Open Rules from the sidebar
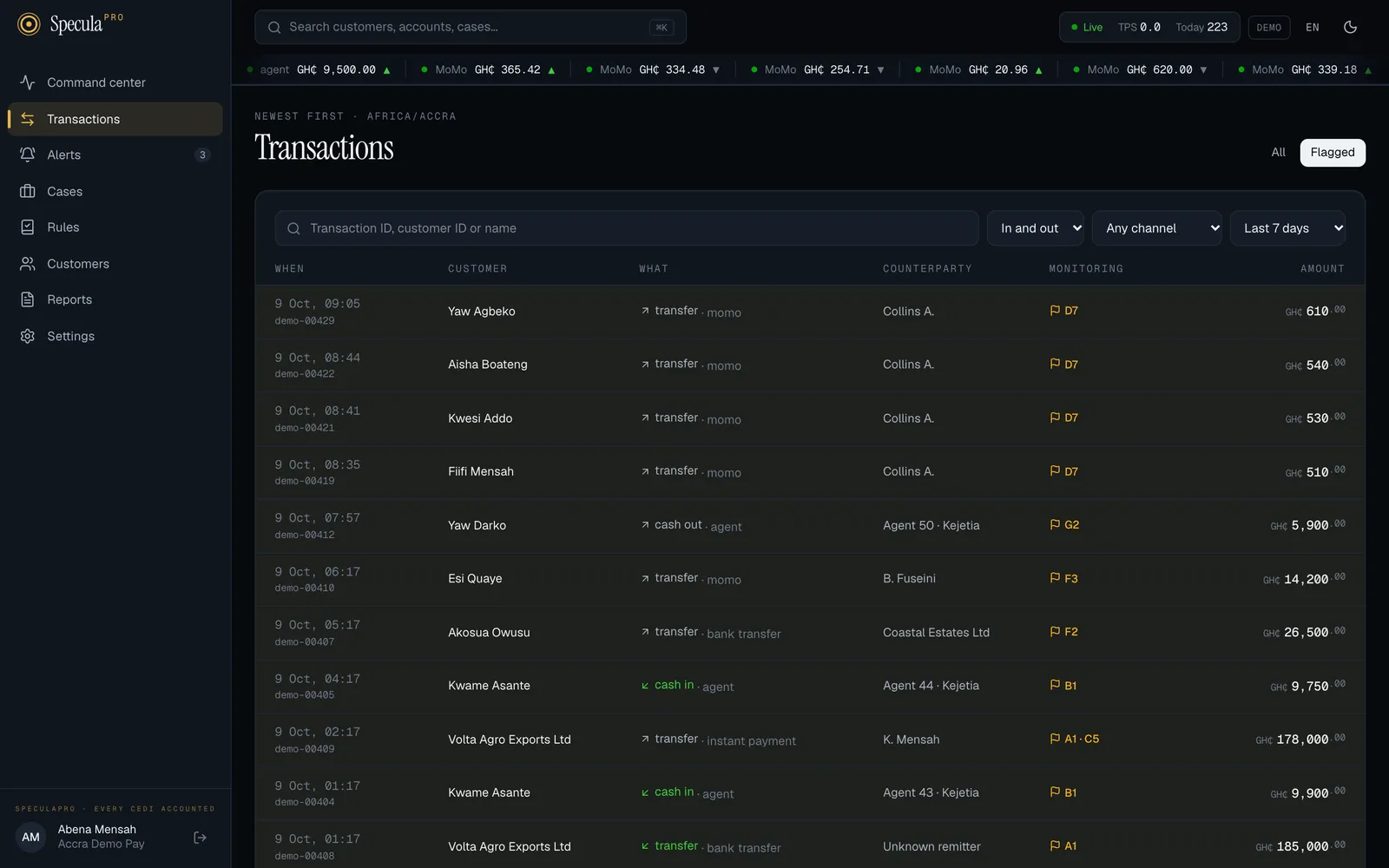This screenshot has width=1389, height=868. click(115, 227)
